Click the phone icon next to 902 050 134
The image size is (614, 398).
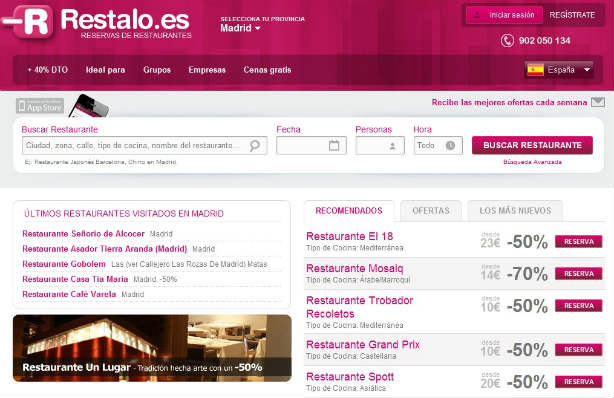click(x=507, y=40)
